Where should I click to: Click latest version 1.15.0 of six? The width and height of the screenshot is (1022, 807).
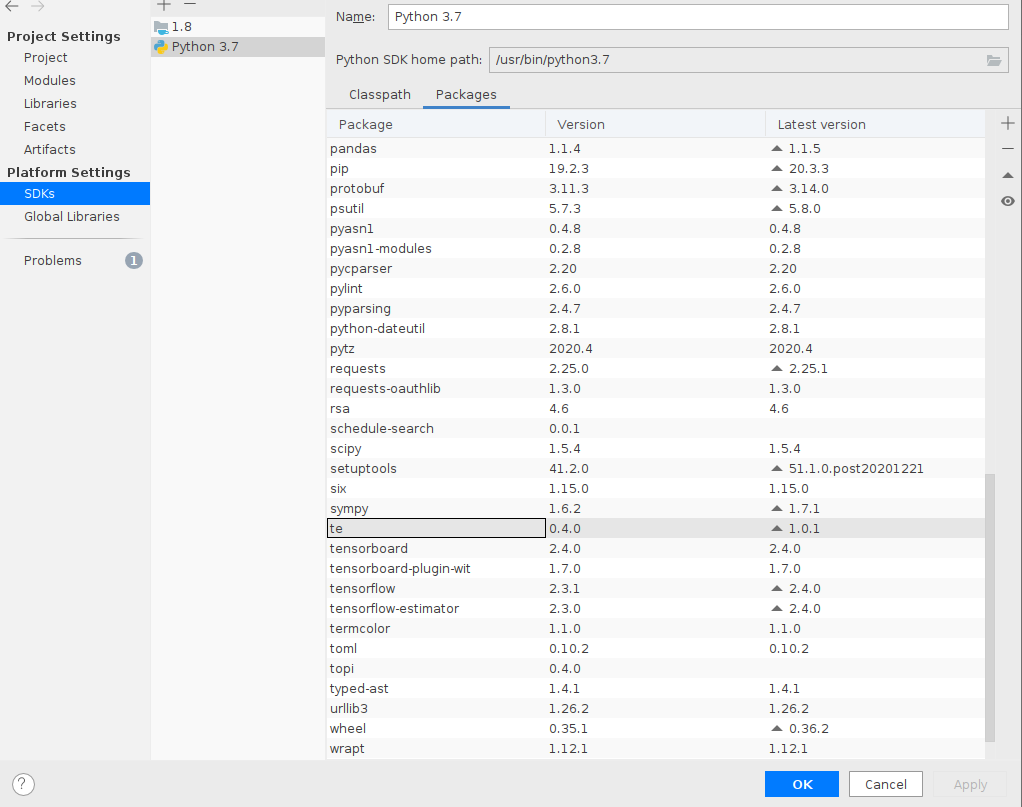[x=789, y=489]
